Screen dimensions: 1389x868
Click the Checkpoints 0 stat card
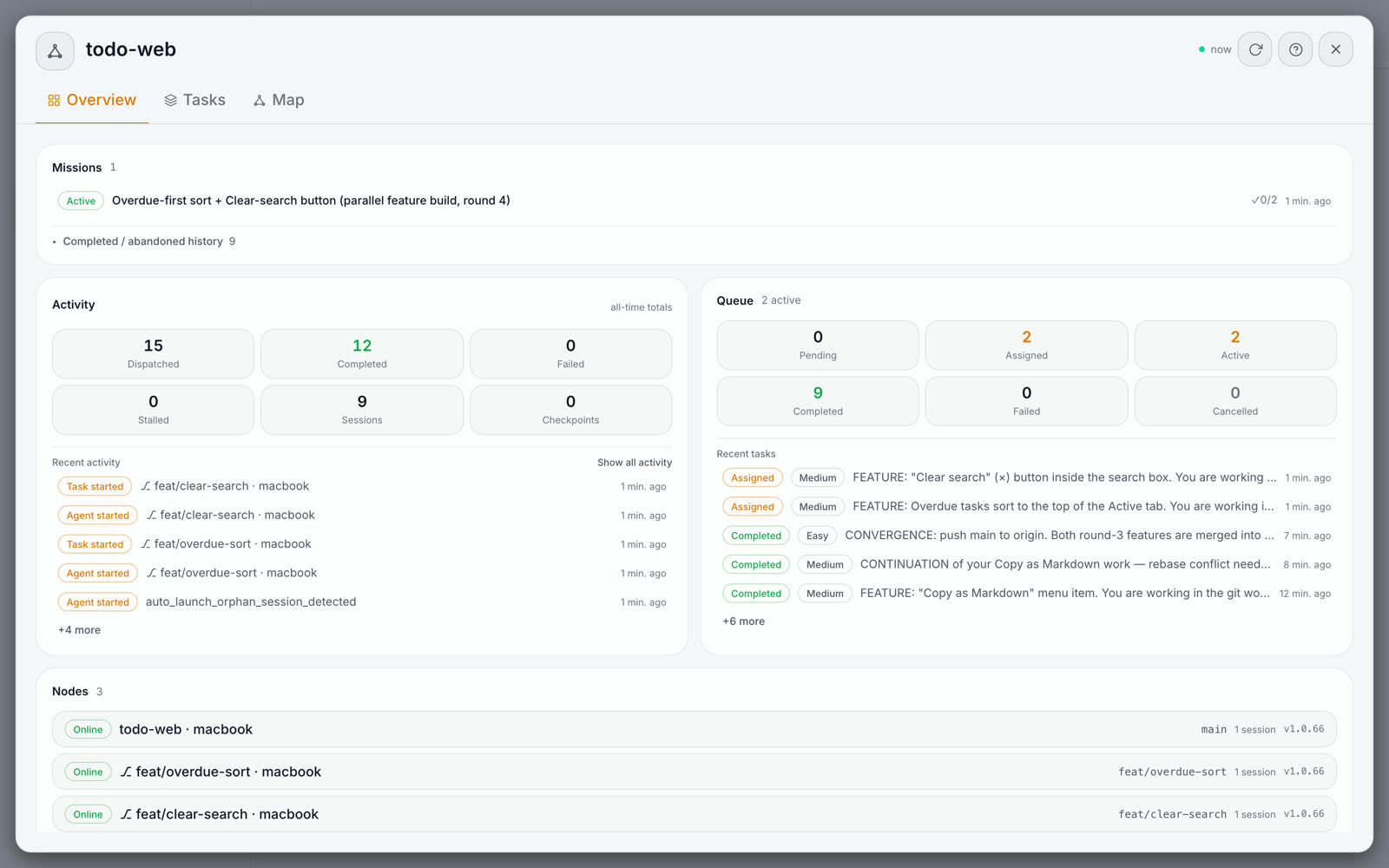point(570,410)
